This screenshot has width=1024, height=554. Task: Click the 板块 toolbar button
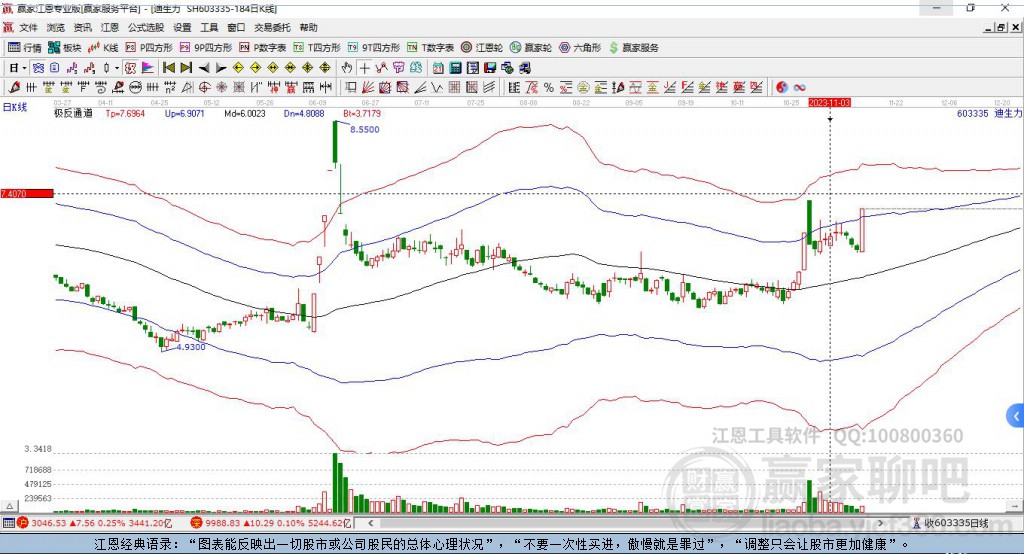point(65,48)
